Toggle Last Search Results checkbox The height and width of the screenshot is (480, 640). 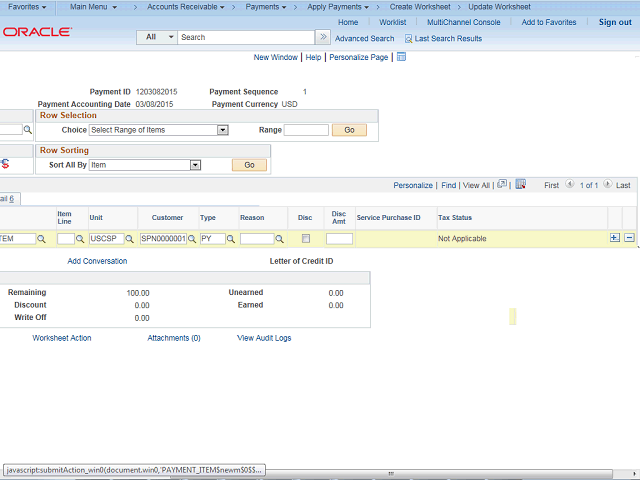pos(408,39)
